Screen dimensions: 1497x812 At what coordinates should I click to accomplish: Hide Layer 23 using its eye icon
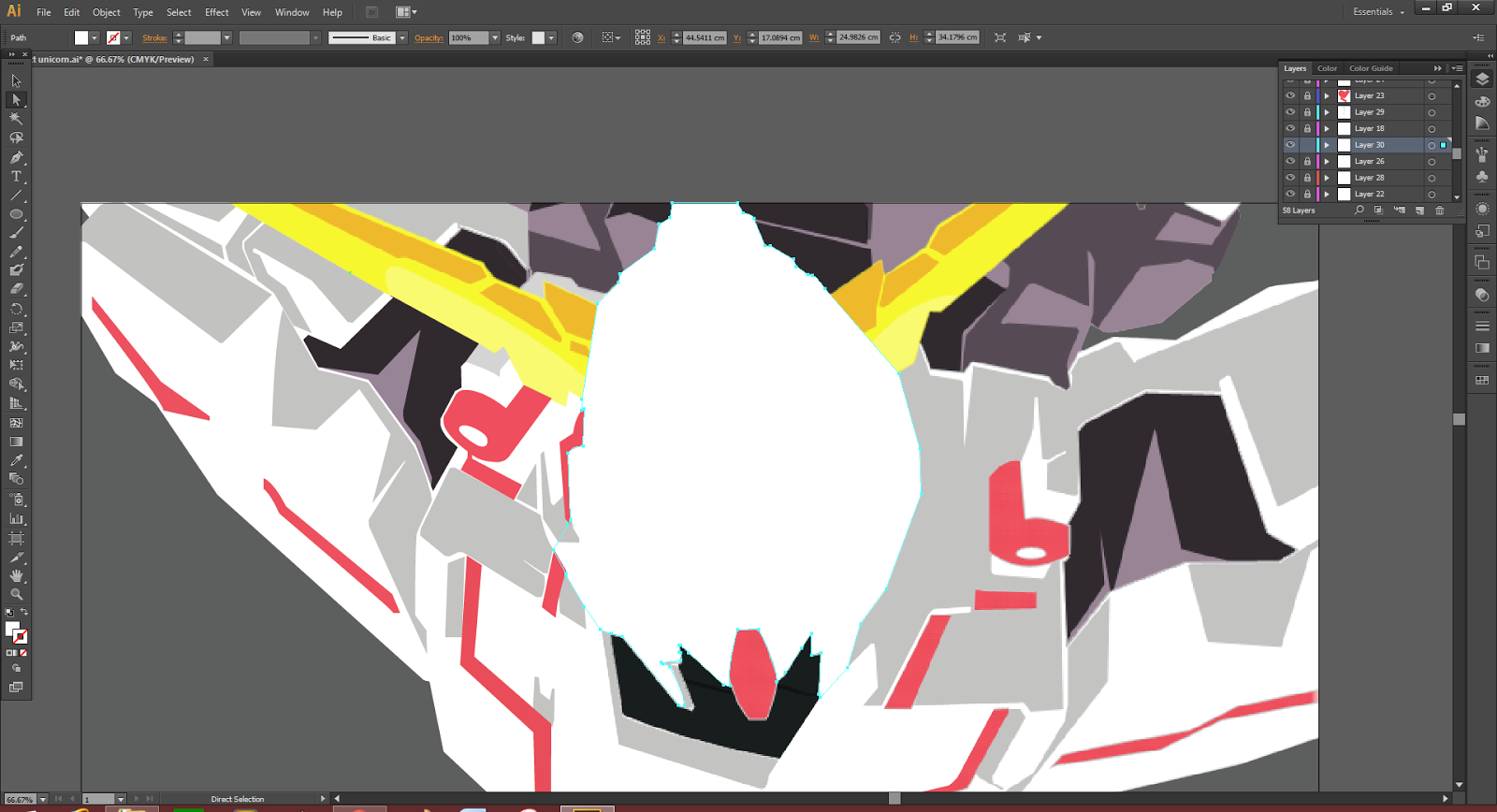point(1290,95)
